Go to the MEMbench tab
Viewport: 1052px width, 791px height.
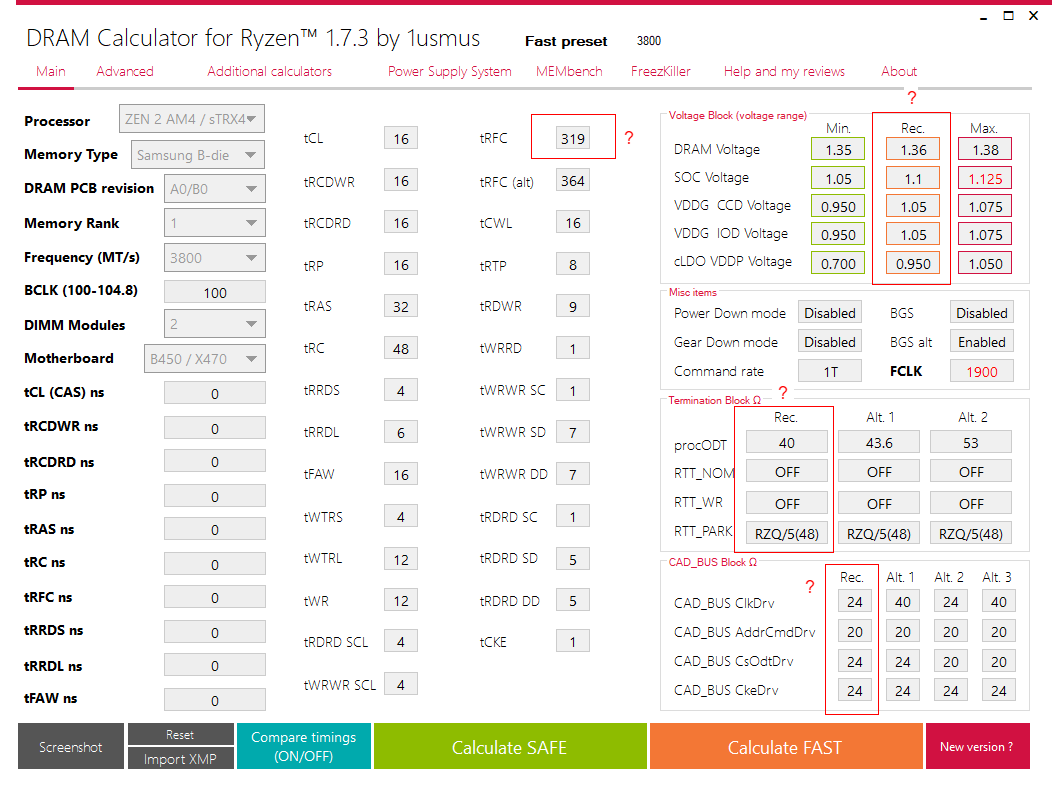click(569, 71)
